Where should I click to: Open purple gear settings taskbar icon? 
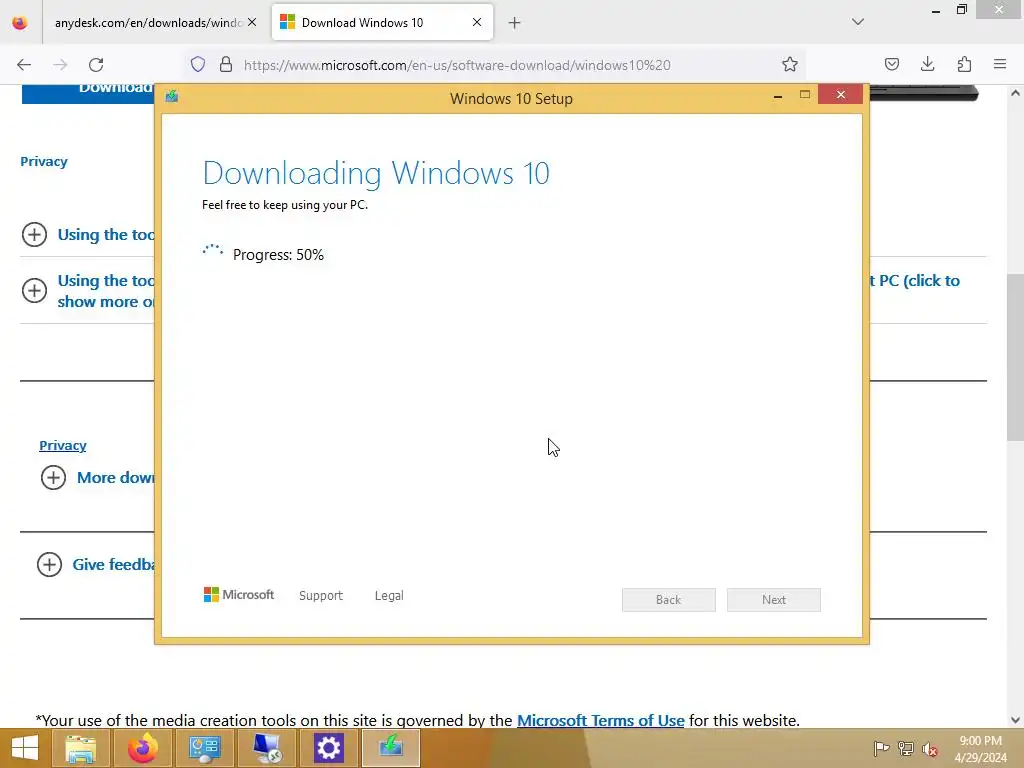point(328,748)
